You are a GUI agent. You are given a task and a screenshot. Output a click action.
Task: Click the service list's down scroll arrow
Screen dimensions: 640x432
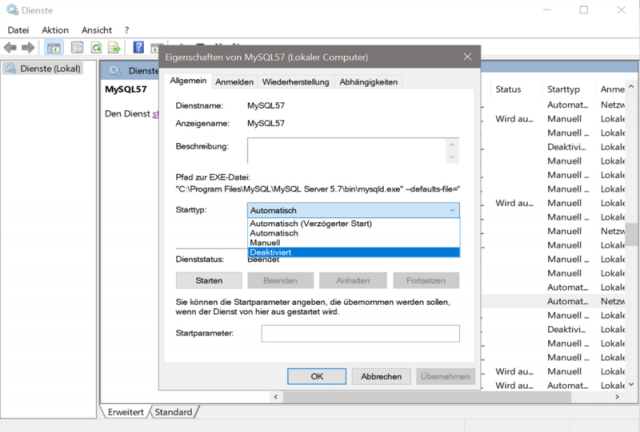point(631,384)
